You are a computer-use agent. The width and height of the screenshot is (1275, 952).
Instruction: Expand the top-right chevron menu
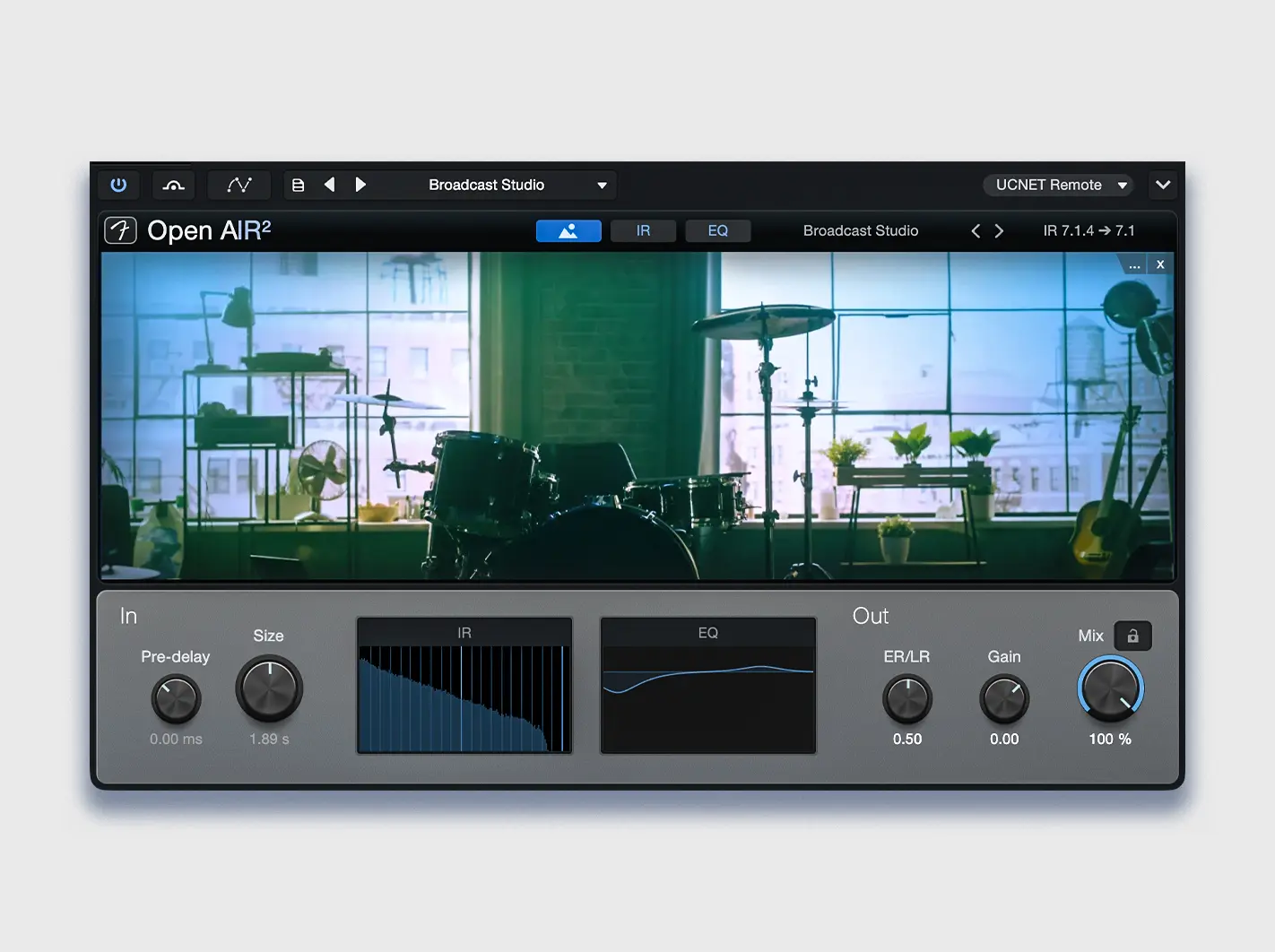1163,185
